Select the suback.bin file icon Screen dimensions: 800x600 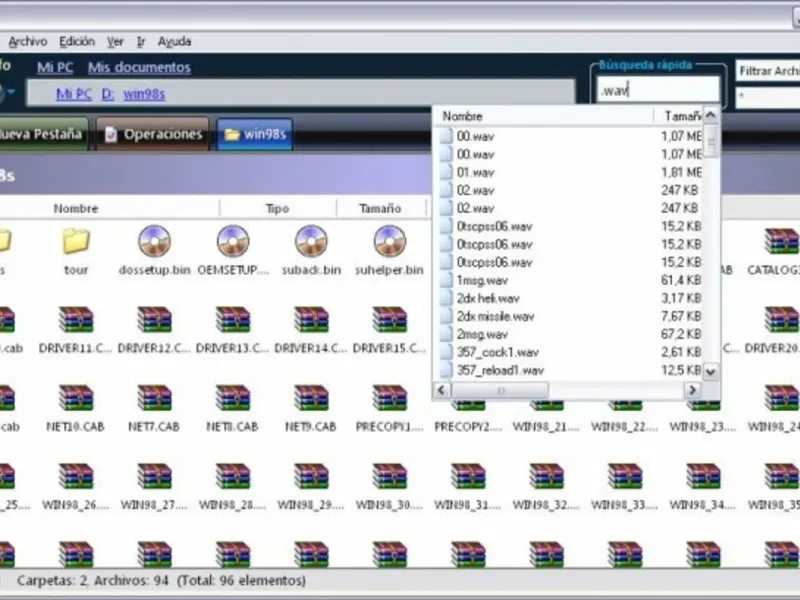pyautogui.click(x=311, y=241)
